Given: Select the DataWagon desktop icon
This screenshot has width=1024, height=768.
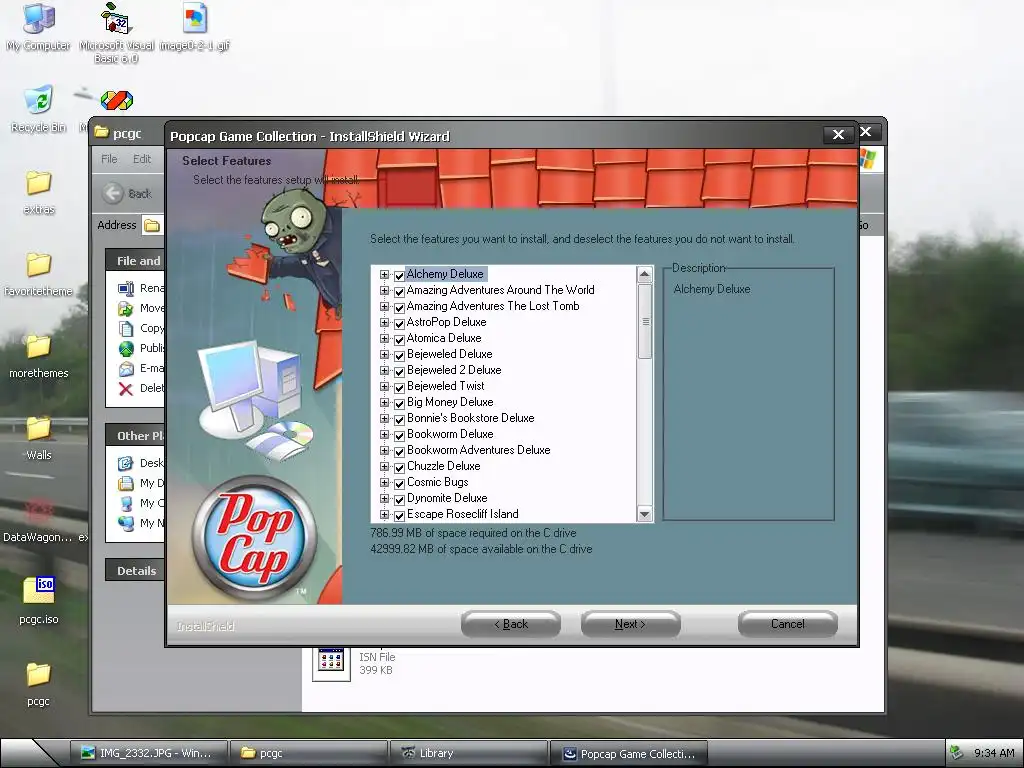Looking at the screenshot, I should click(x=39, y=511).
